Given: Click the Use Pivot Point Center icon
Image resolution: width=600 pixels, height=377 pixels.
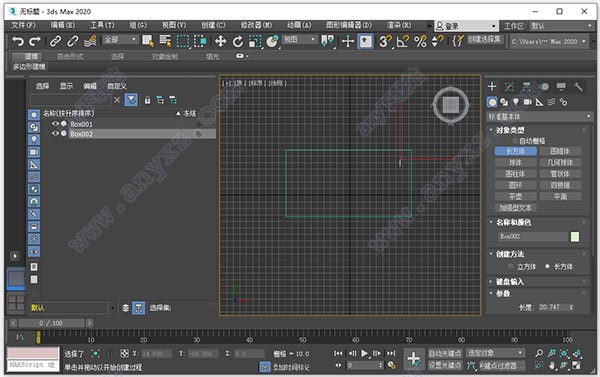Looking at the screenshot, I should click(328, 41).
